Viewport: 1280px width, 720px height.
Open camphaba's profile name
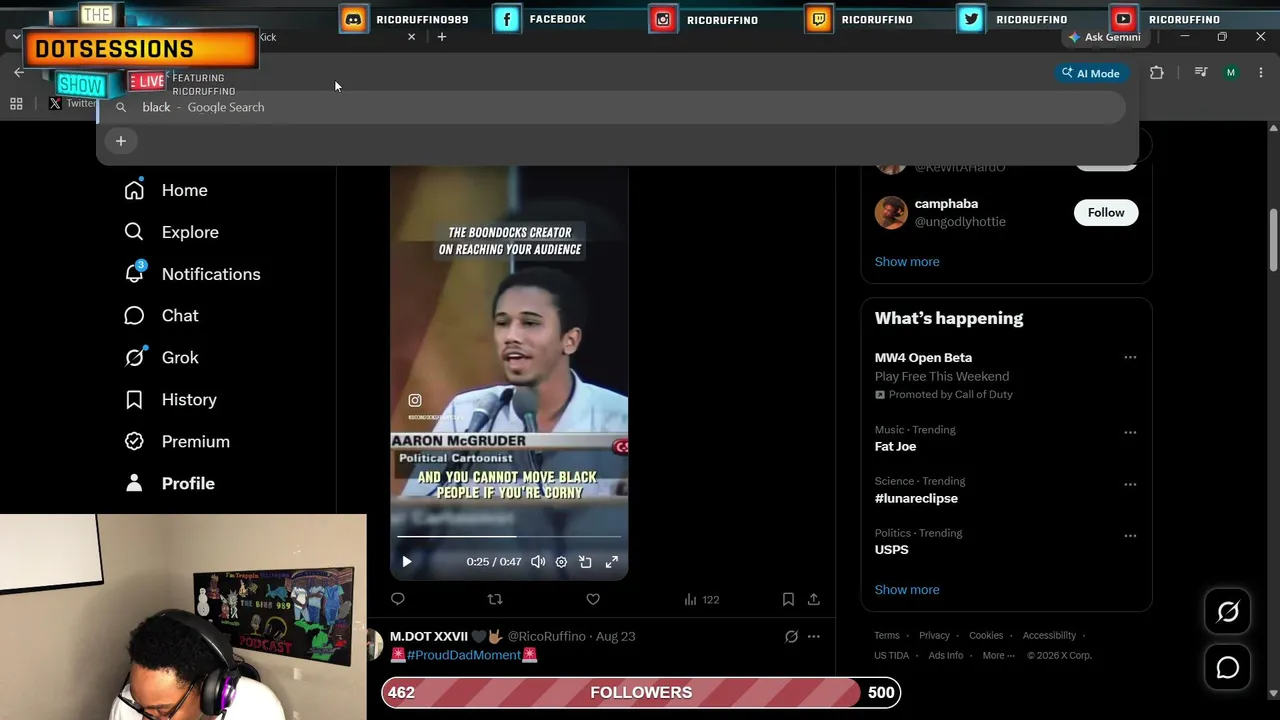coord(946,204)
